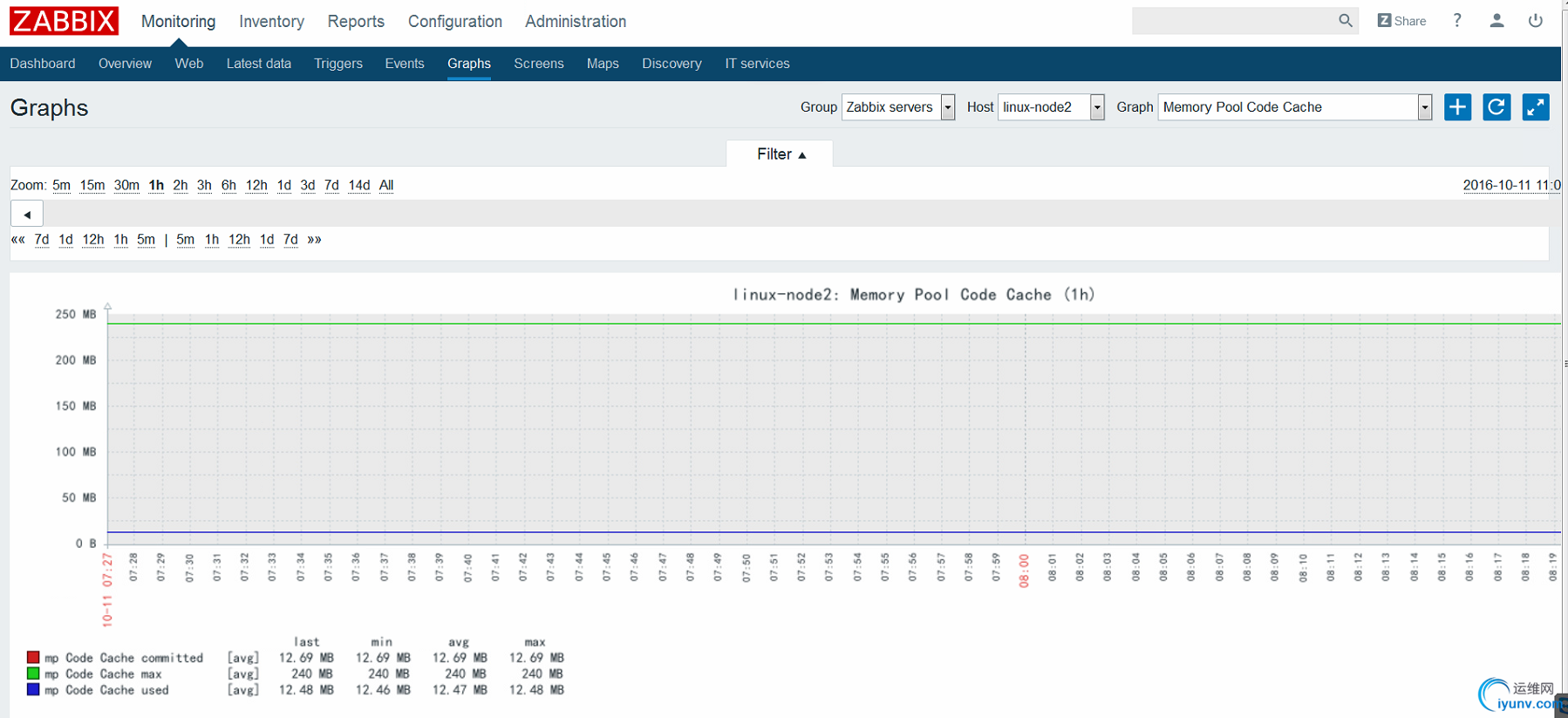1568x718 pixels.
Task: Click the green Code Cache max swatch
Action: pyautogui.click(x=33, y=674)
